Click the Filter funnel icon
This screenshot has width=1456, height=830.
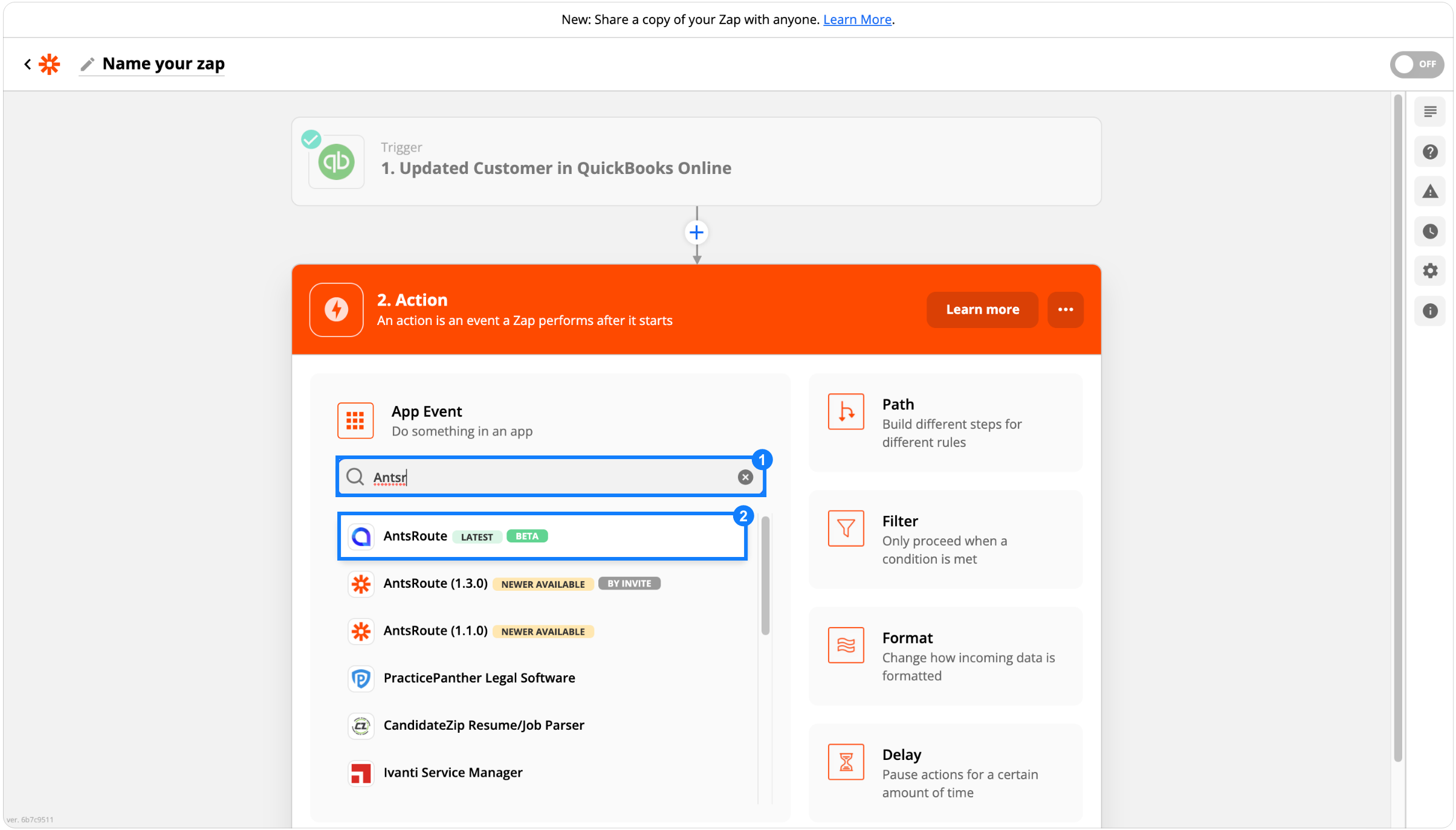pyautogui.click(x=846, y=529)
